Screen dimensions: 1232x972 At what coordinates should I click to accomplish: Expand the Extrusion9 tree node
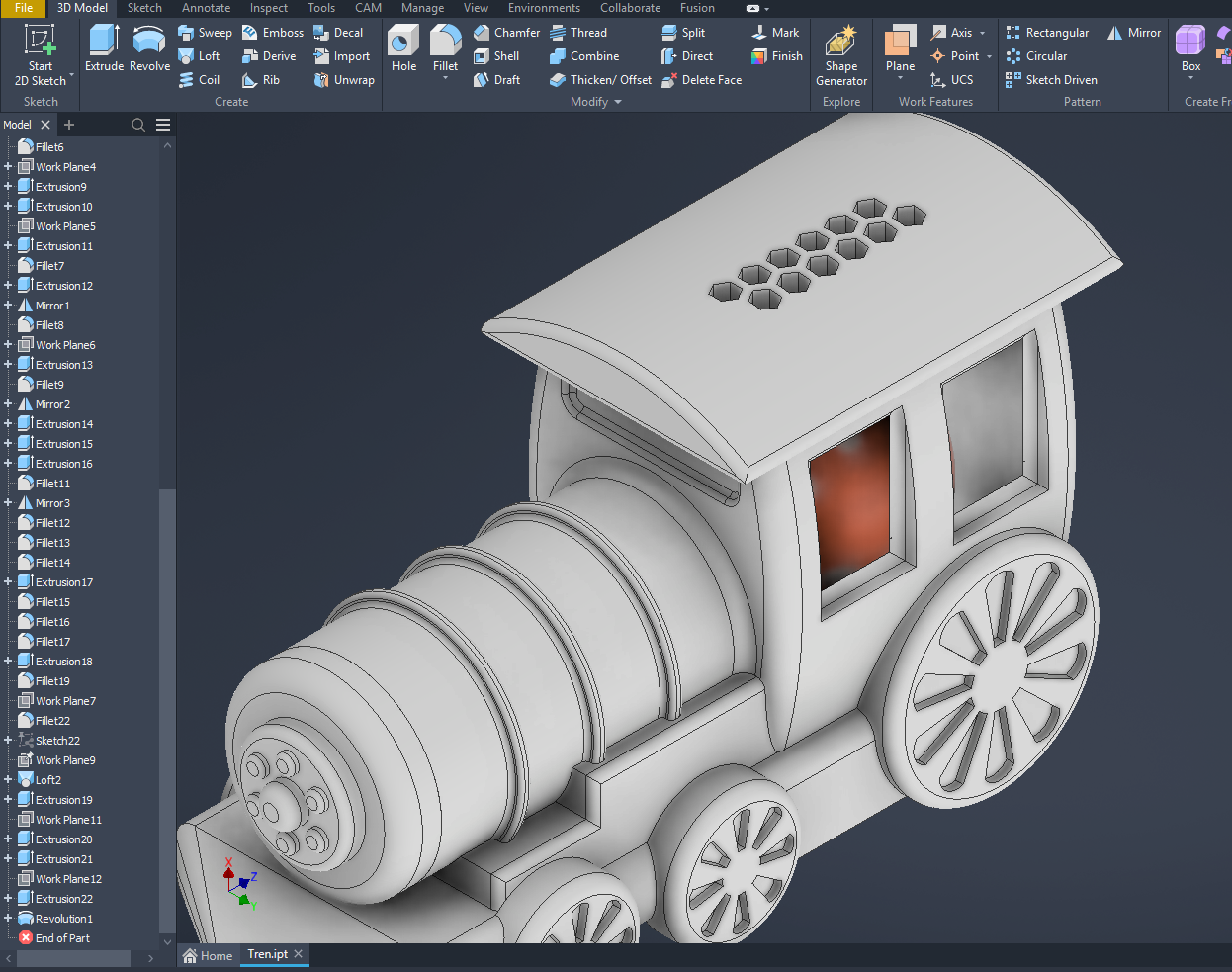[8, 186]
